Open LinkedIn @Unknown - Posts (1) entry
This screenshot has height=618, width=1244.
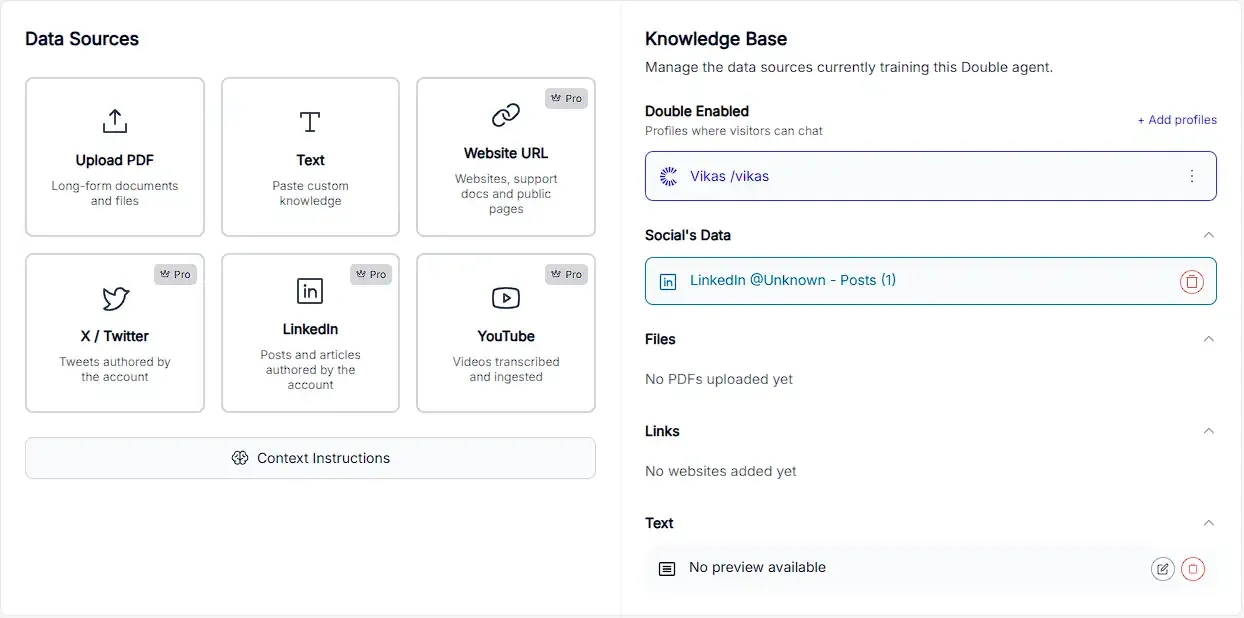point(931,281)
